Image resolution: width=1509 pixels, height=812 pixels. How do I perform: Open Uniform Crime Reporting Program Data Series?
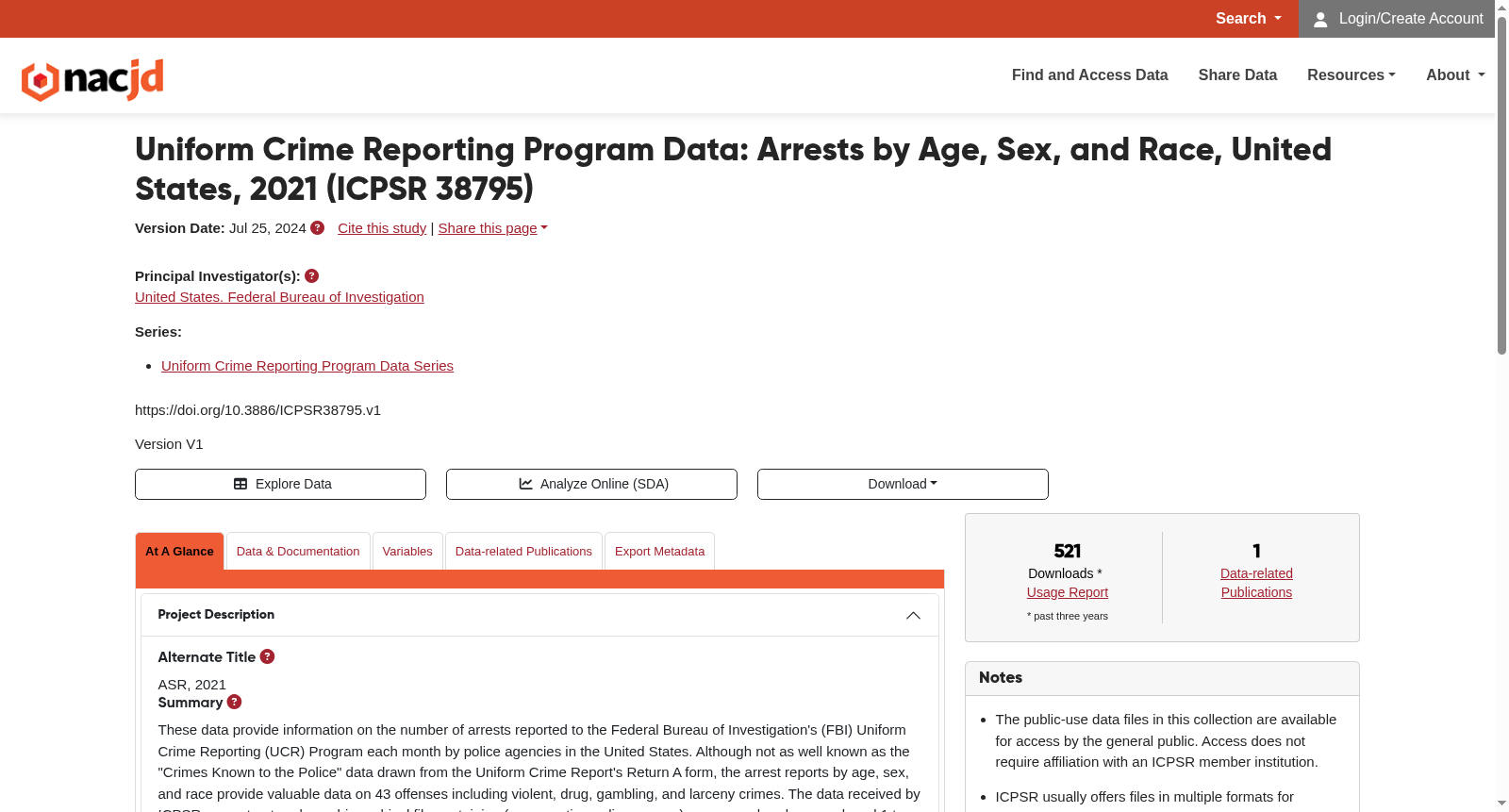coord(307,366)
